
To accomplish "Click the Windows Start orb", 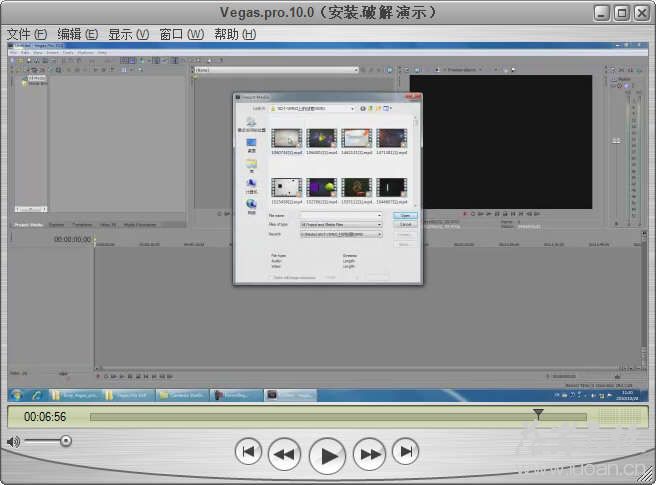I will coord(17,395).
